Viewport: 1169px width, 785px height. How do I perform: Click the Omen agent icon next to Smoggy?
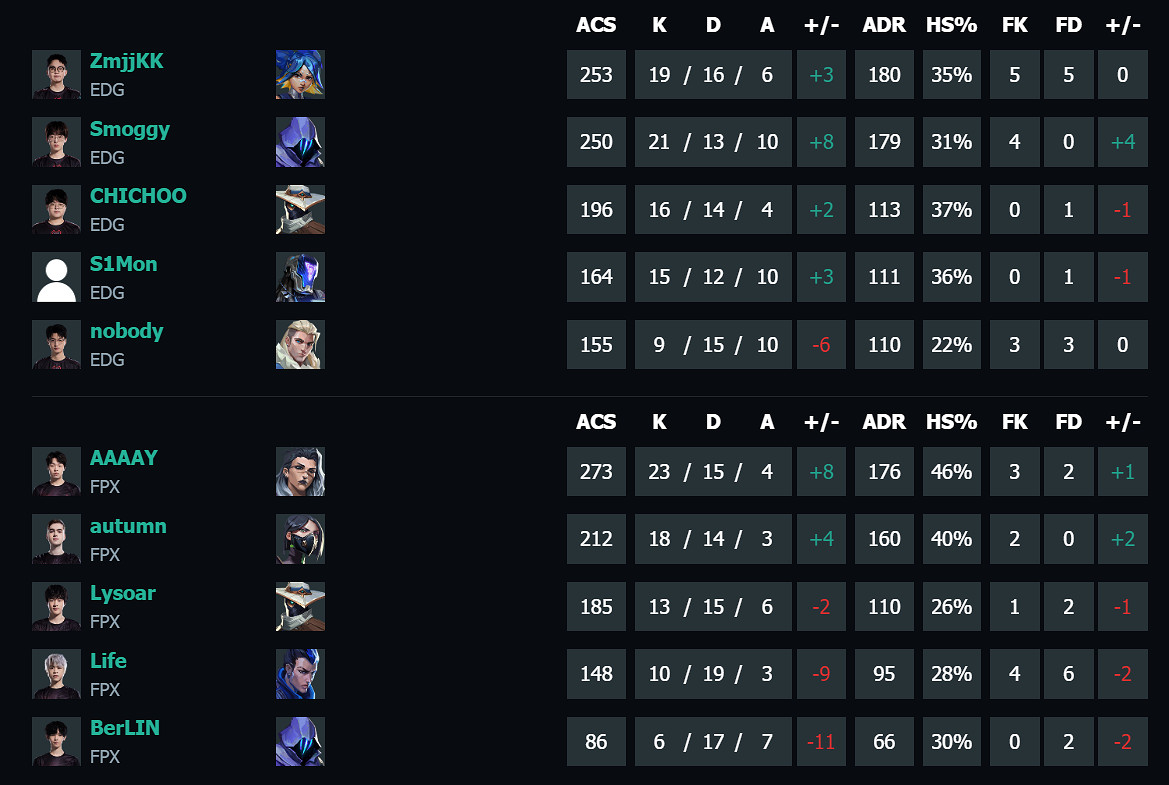coord(300,142)
